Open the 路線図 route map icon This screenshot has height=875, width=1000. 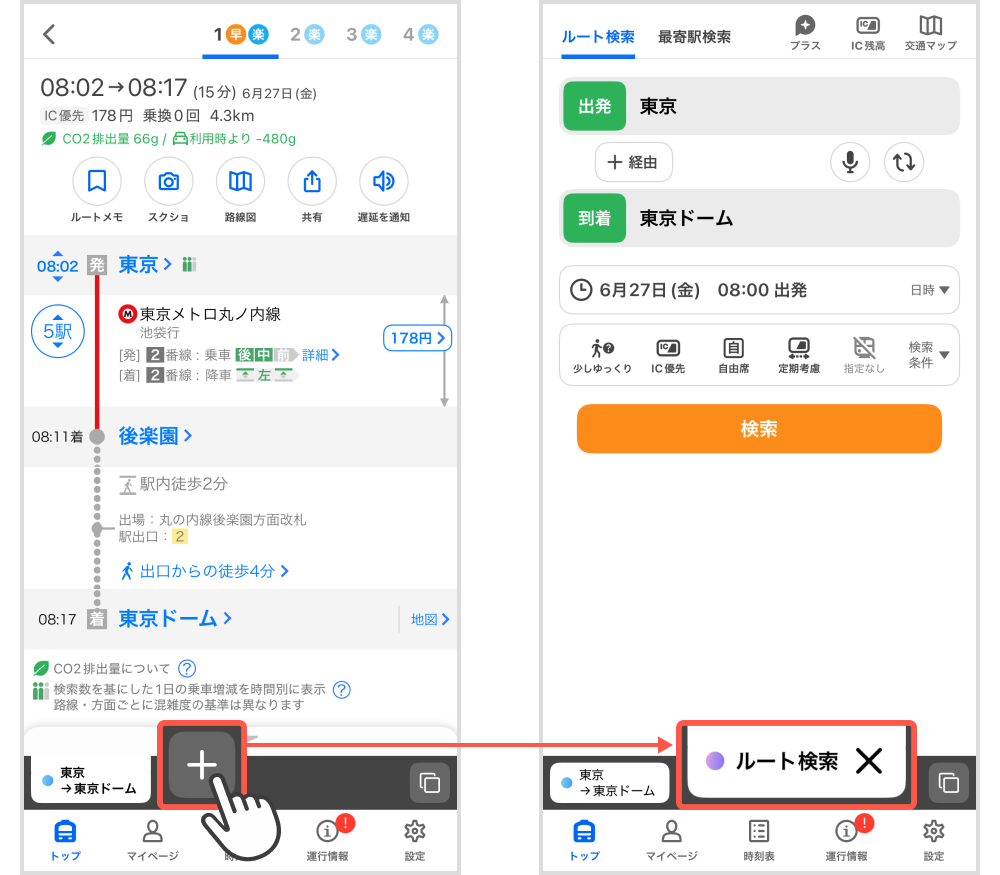[x=240, y=182]
